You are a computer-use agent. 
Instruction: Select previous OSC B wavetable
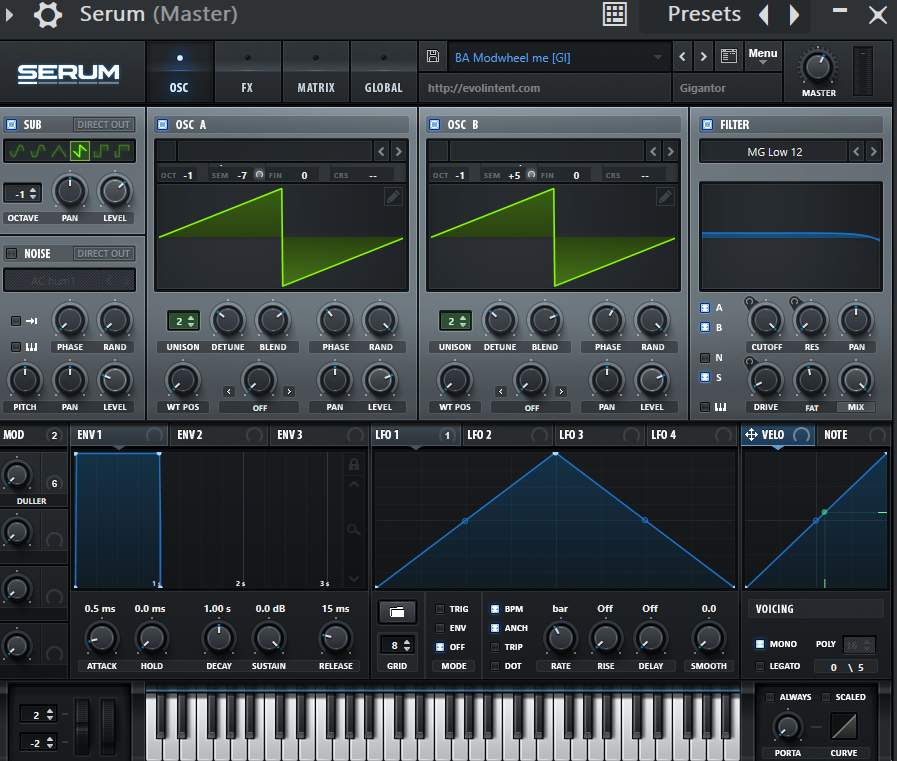point(653,152)
